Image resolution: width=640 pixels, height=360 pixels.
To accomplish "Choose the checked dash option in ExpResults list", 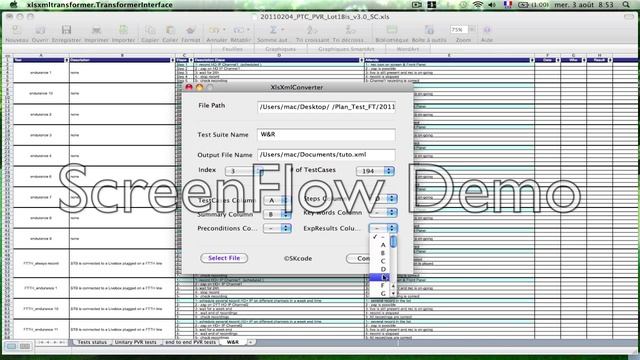I will pos(380,237).
